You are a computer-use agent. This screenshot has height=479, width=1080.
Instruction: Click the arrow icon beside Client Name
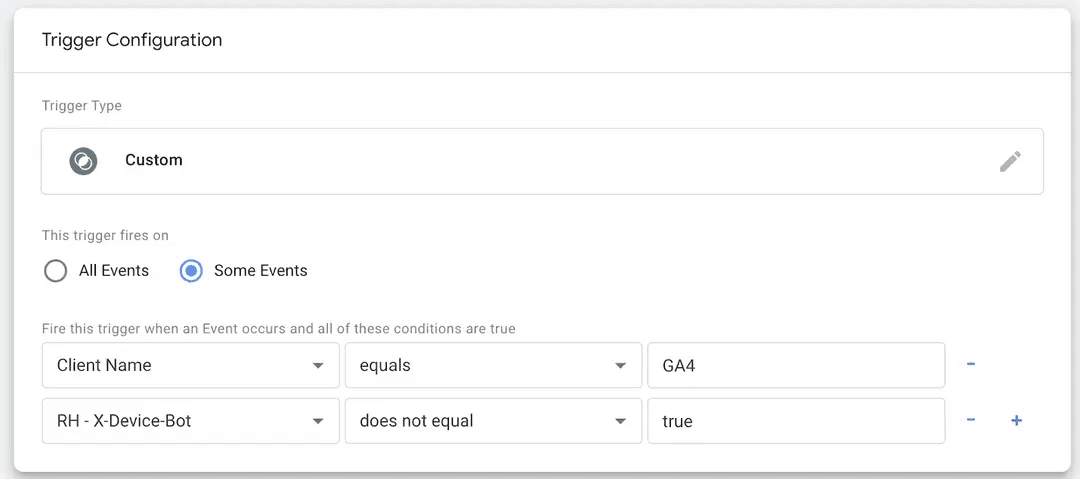coord(318,365)
